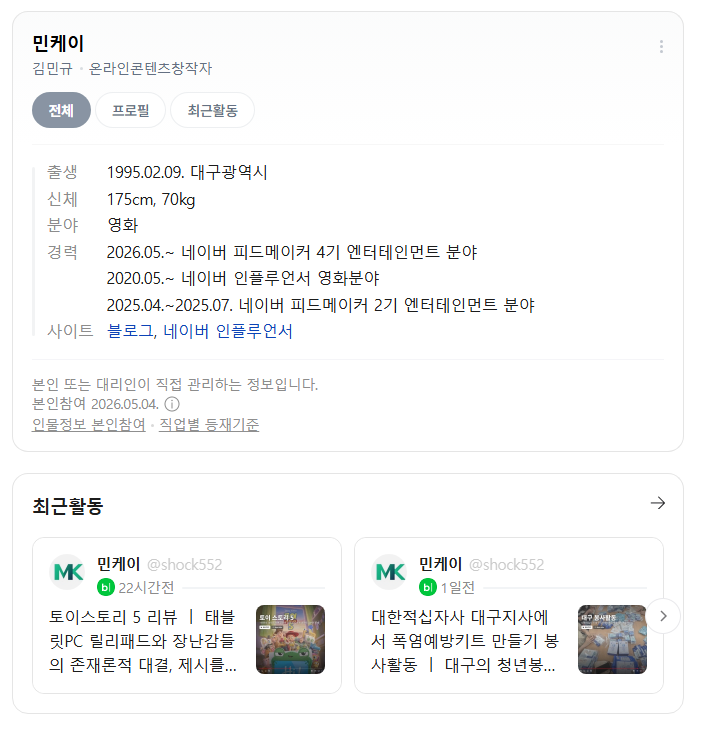
Task: Click MK avatar on 대한적십자사 post
Action: coord(389,572)
